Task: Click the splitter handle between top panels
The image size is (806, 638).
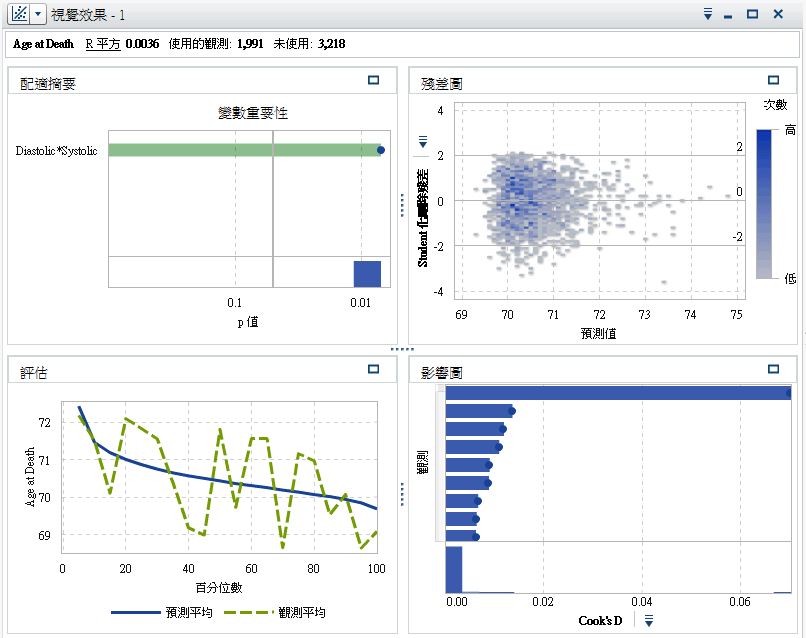Action: (400, 205)
